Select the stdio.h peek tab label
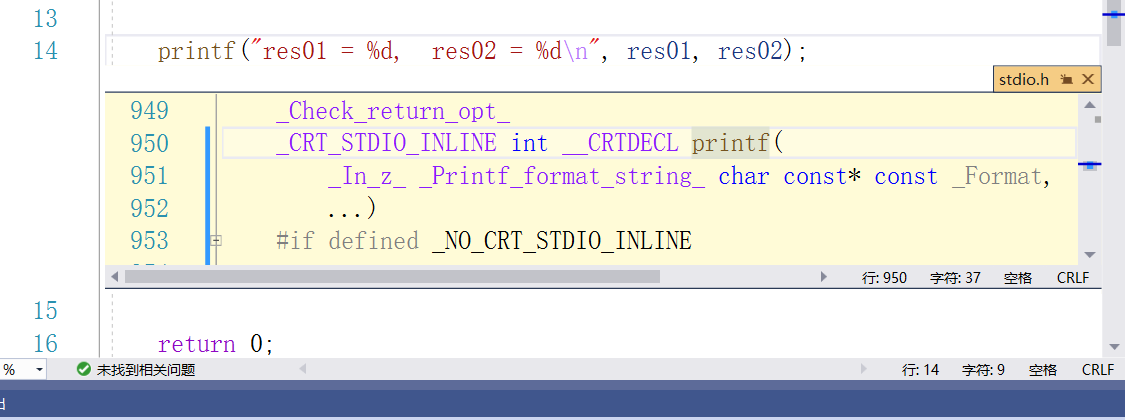Screen dimensions: 1125x420 click(x=1024, y=80)
